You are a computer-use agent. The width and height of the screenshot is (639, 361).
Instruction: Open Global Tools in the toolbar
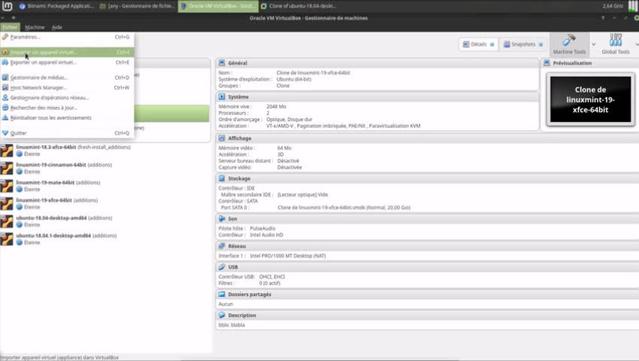615,44
